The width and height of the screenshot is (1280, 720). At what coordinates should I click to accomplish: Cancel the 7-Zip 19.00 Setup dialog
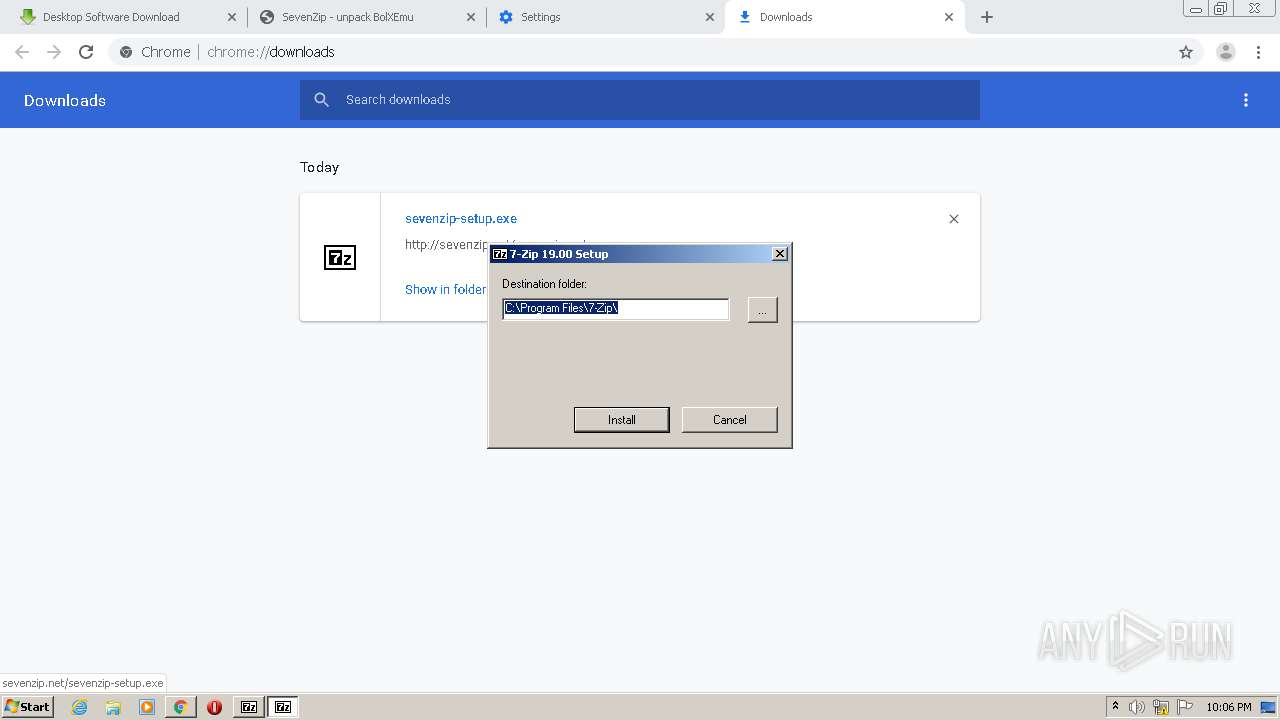729,420
